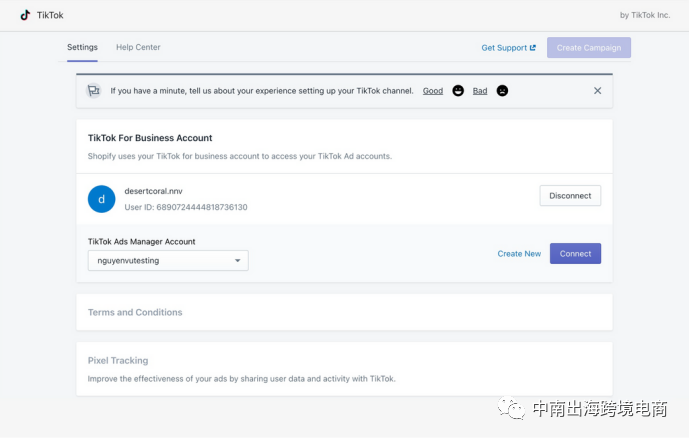
Task: Click the WeChat watermark icon
Action: pos(511,408)
